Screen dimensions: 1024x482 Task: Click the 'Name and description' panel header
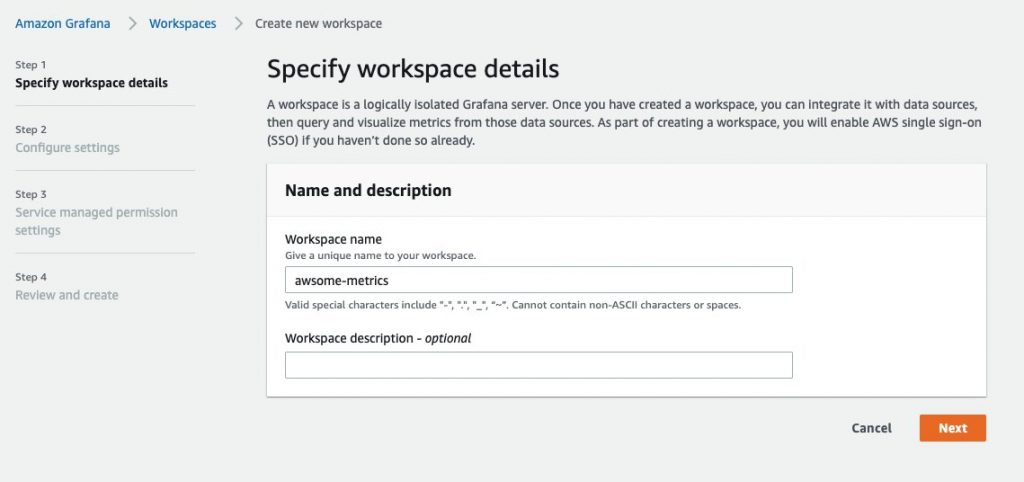(x=368, y=191)
